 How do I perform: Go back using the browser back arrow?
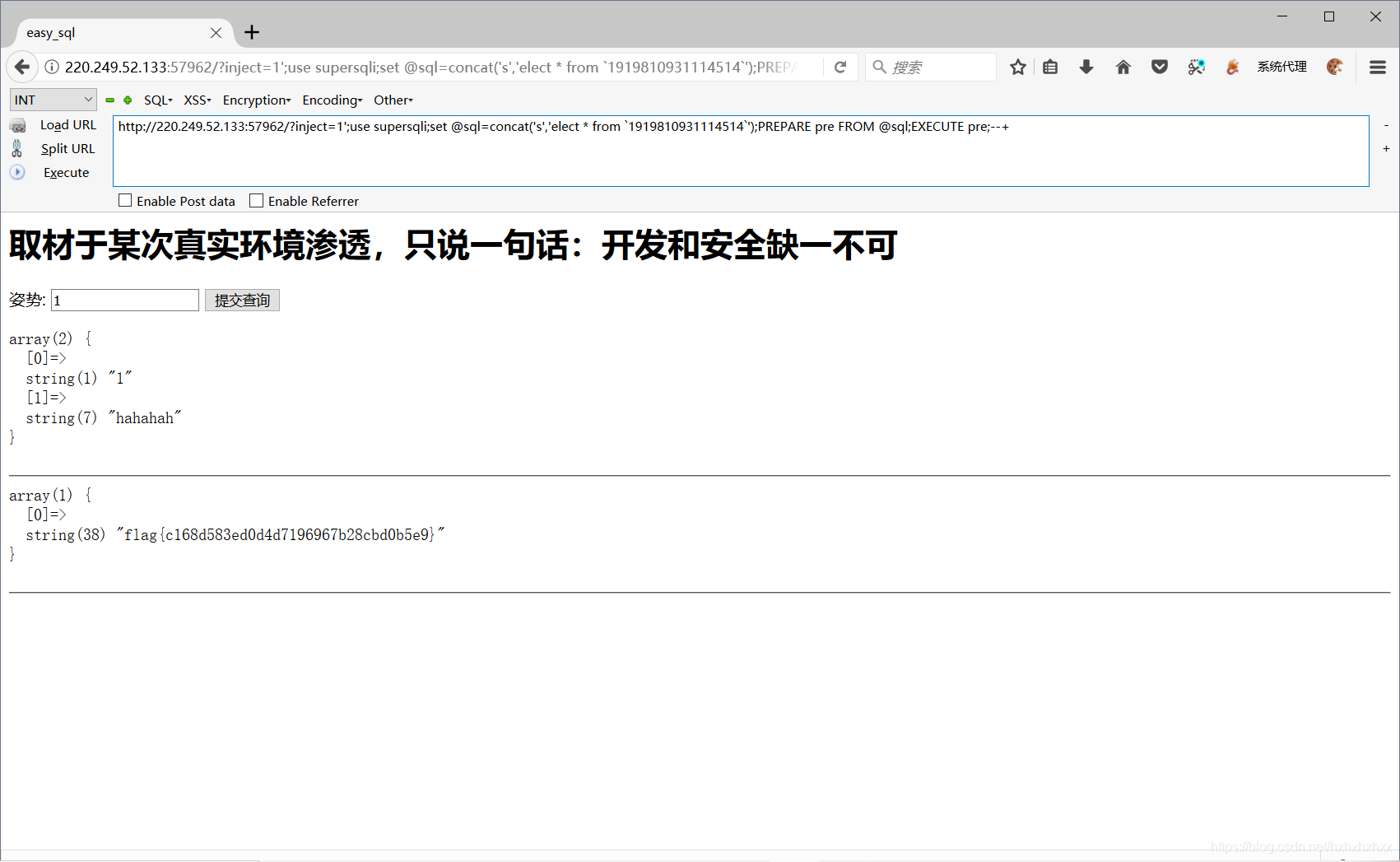[x=22, y=67]
